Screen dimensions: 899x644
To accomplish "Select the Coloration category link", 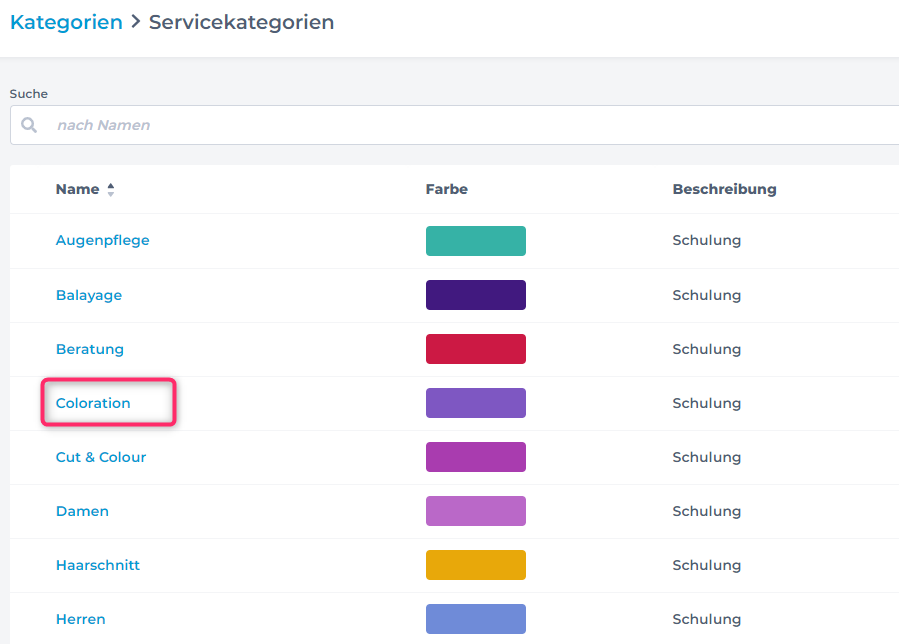I will pos(93,403).
